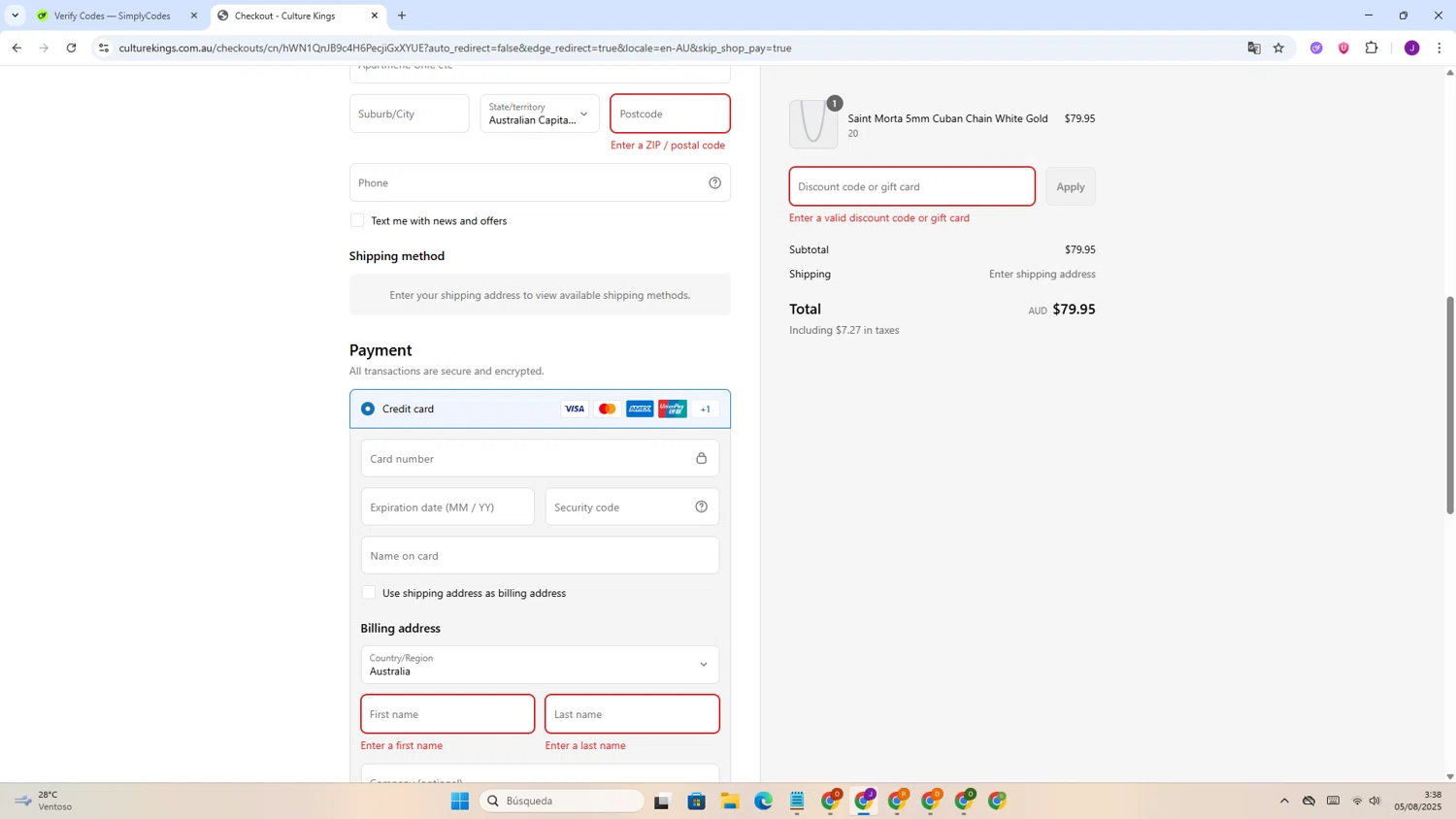Bookmark this page with the star icon

[1278, 48]
